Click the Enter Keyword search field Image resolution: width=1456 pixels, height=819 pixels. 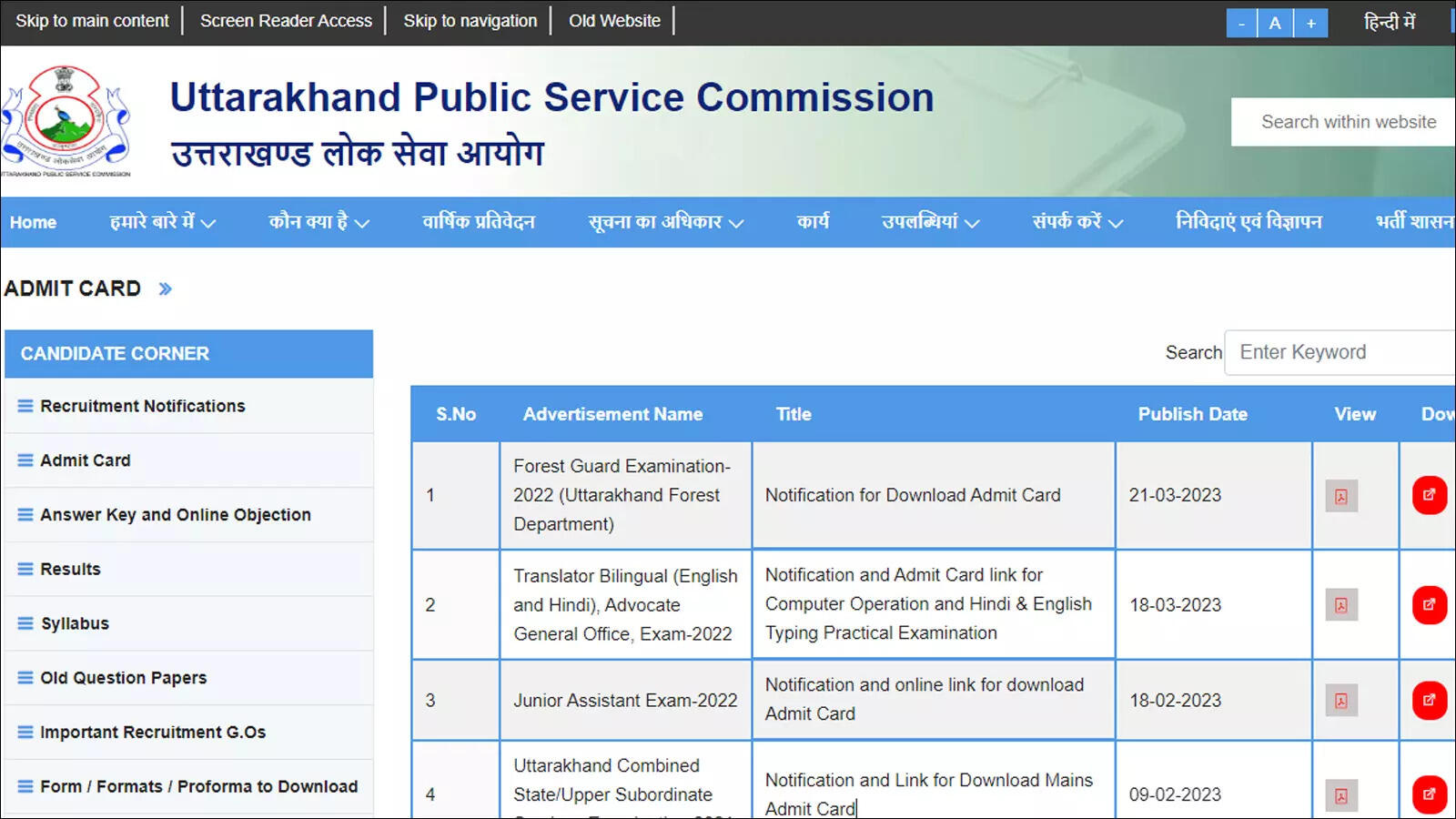(1340, 352)
